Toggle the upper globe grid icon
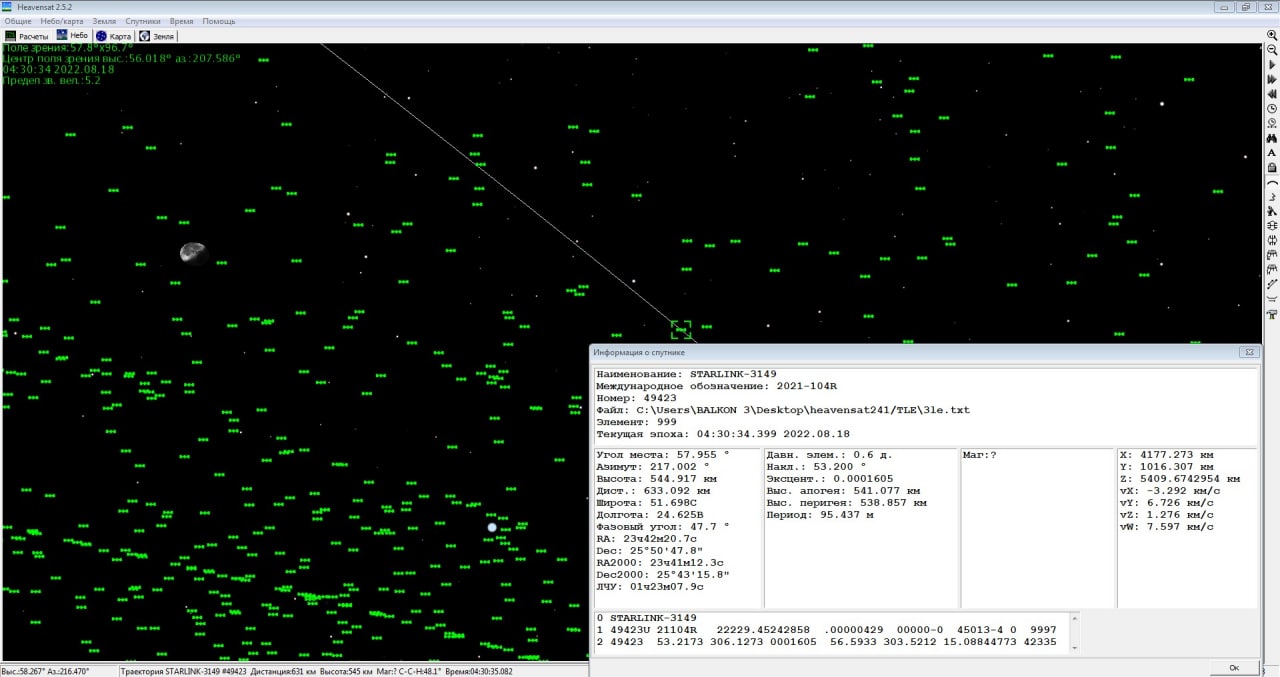This screenshot has height=677, width=1280. tap(1272, 226)
